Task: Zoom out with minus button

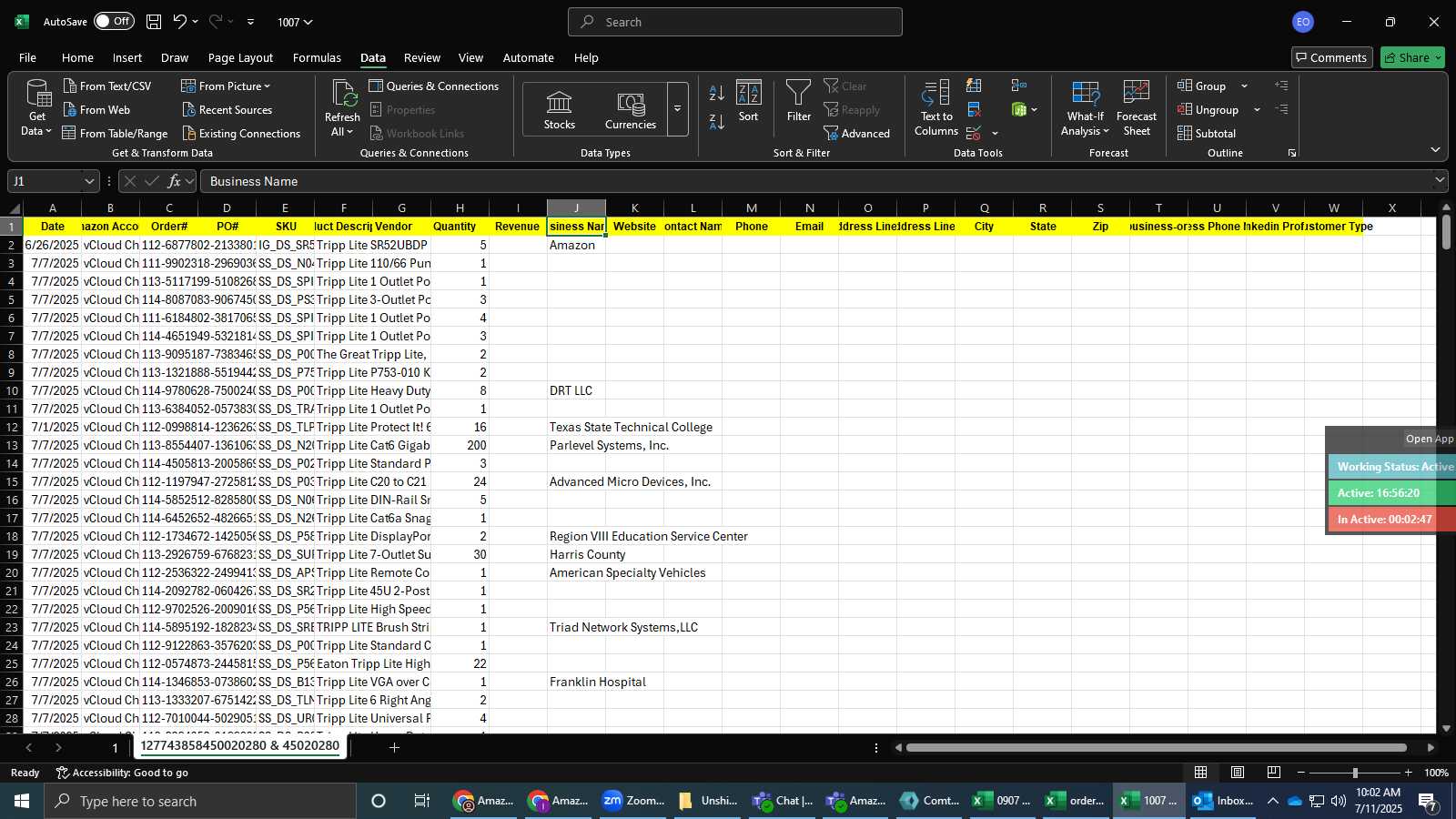Action: (x=1301, y=773)
